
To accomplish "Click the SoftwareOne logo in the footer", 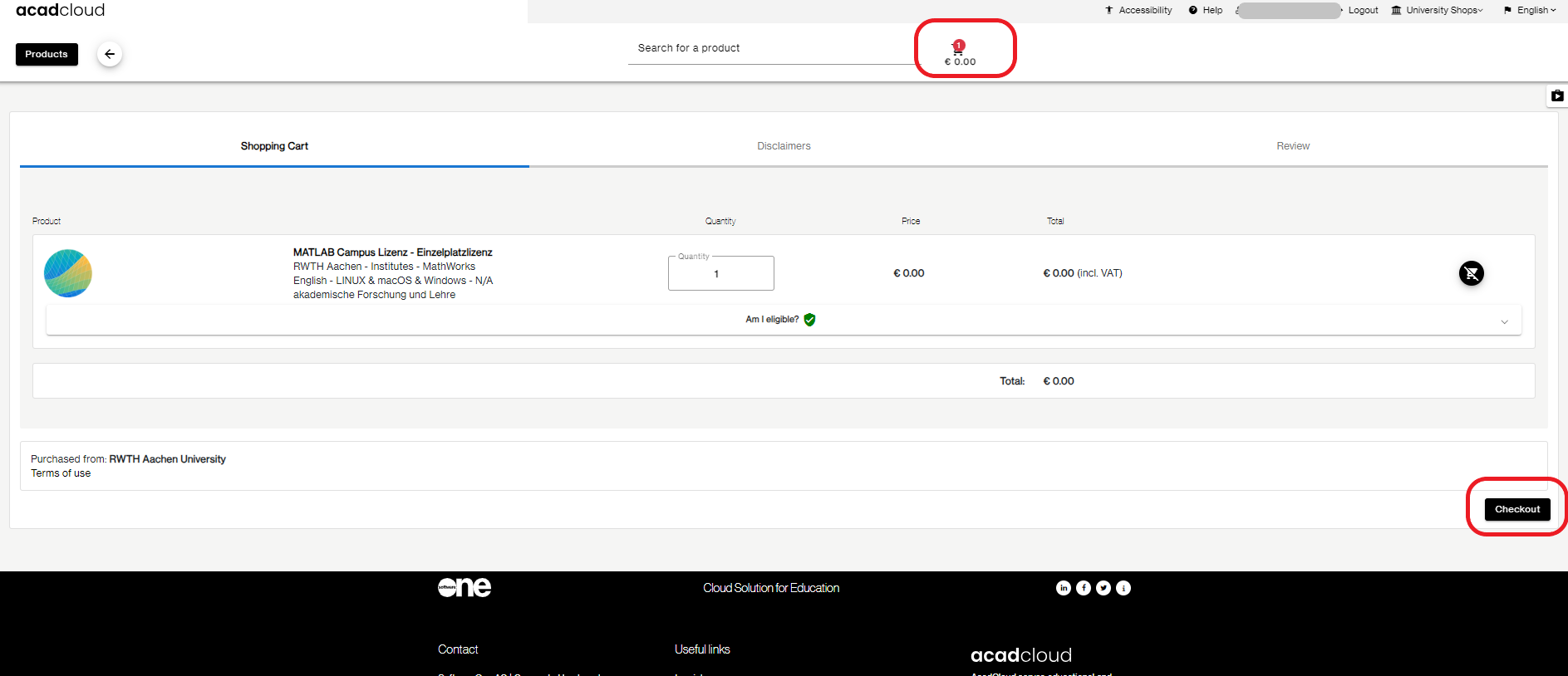I will click(465, 587).
